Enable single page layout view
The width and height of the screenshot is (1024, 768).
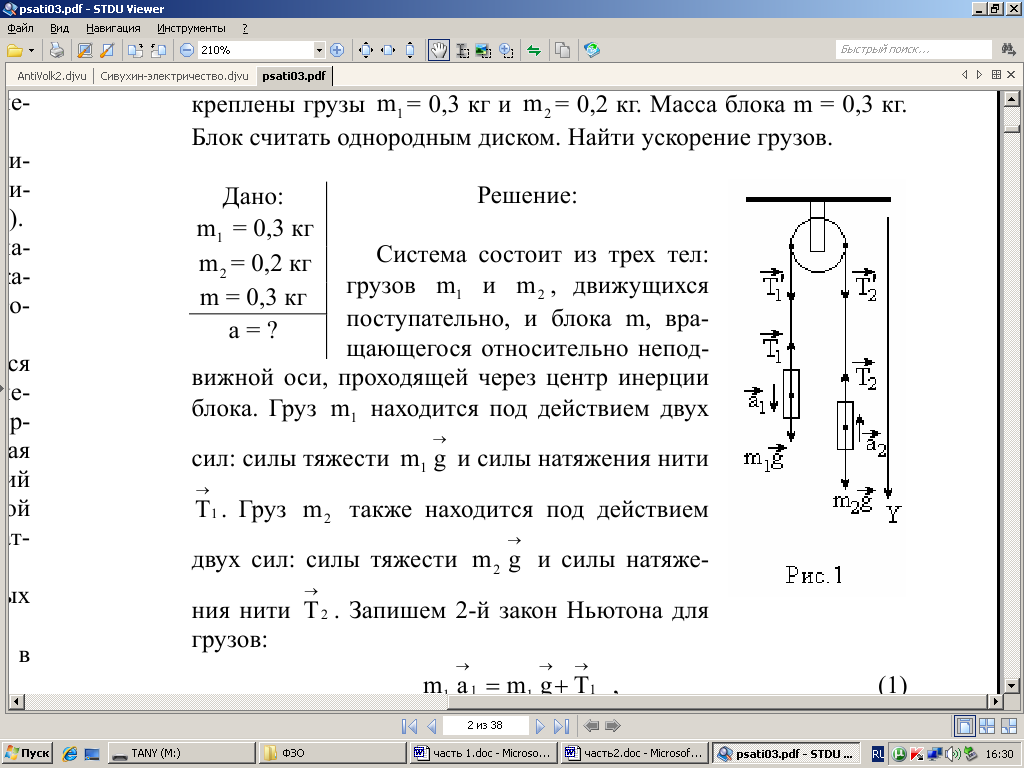964,726
